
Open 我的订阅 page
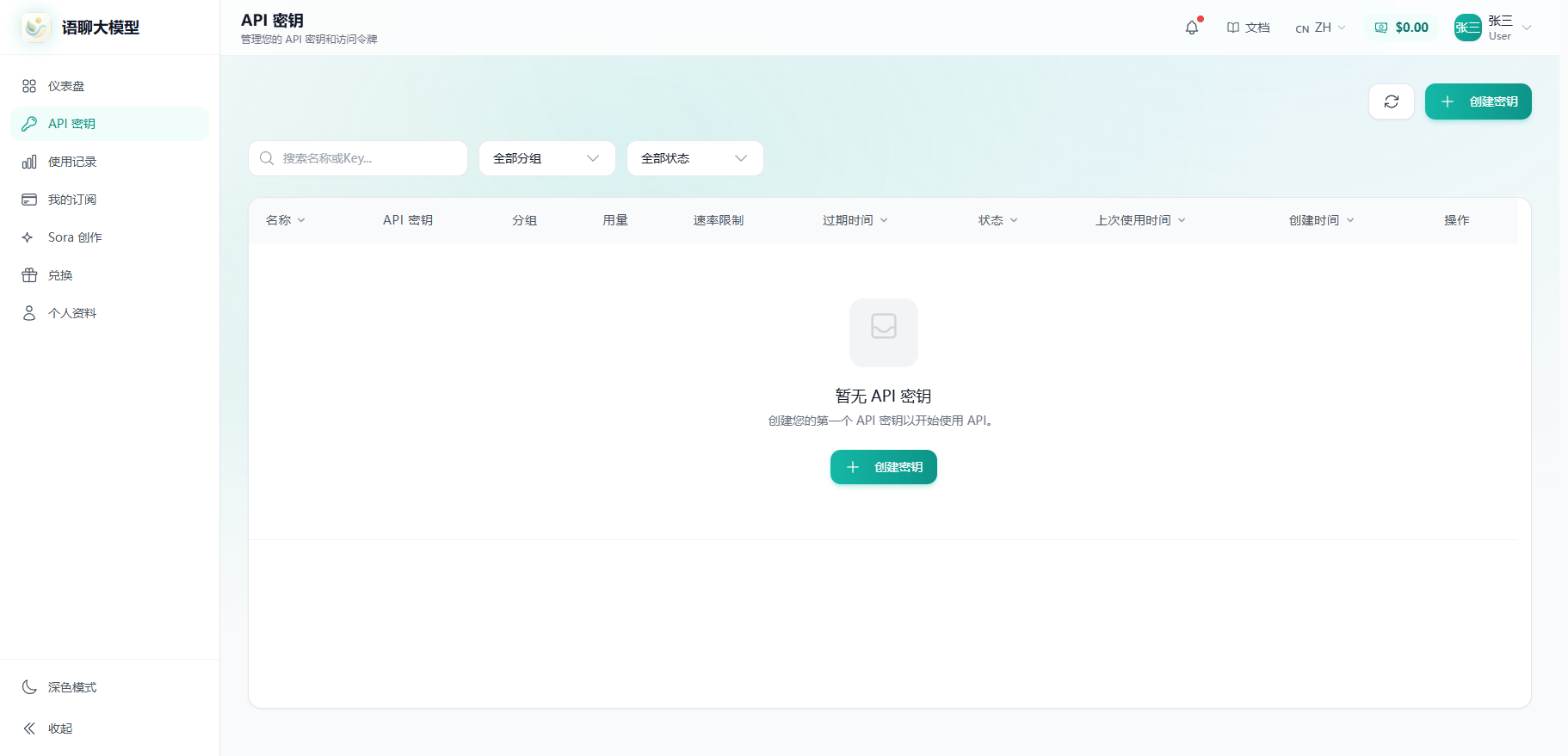point(109,200)
